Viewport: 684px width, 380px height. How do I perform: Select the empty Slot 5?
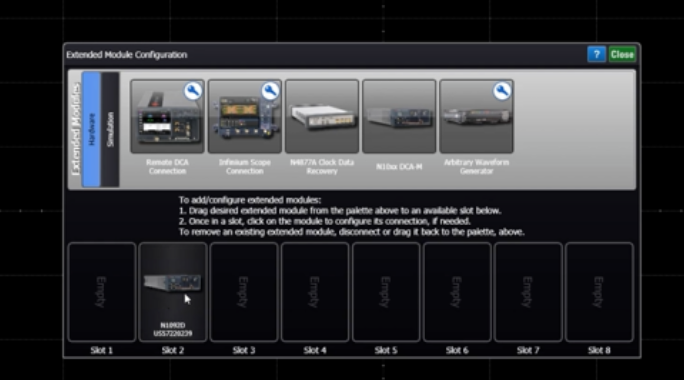pos(386,292)
